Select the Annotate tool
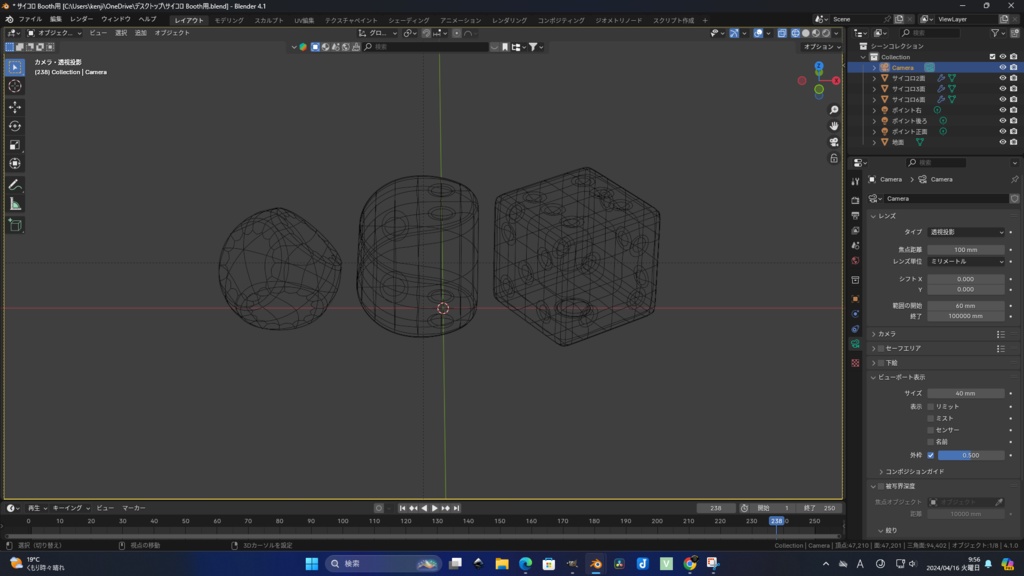 (14, 184)
